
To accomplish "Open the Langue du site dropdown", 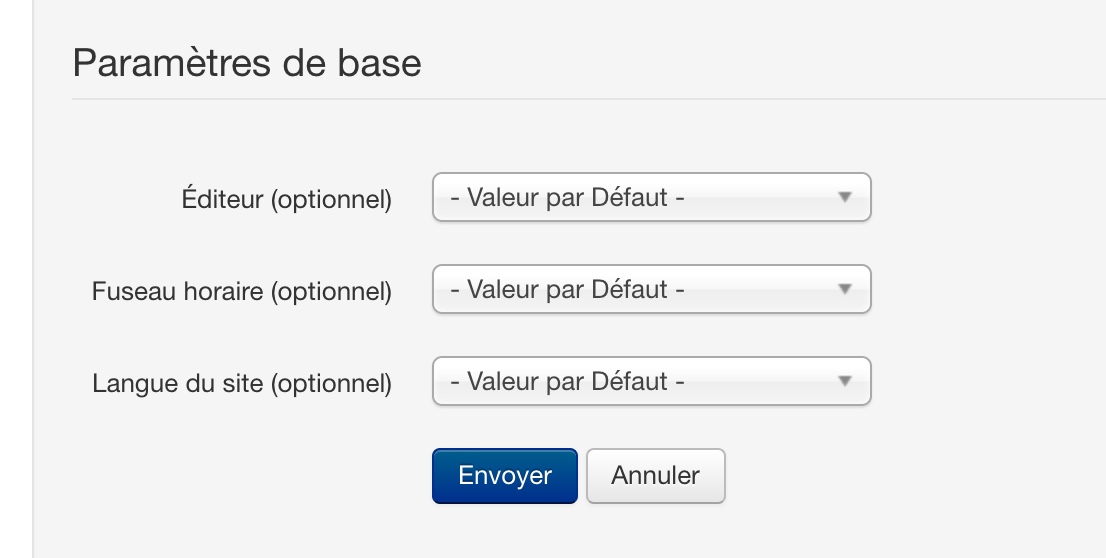I will (x=651, y=381).
